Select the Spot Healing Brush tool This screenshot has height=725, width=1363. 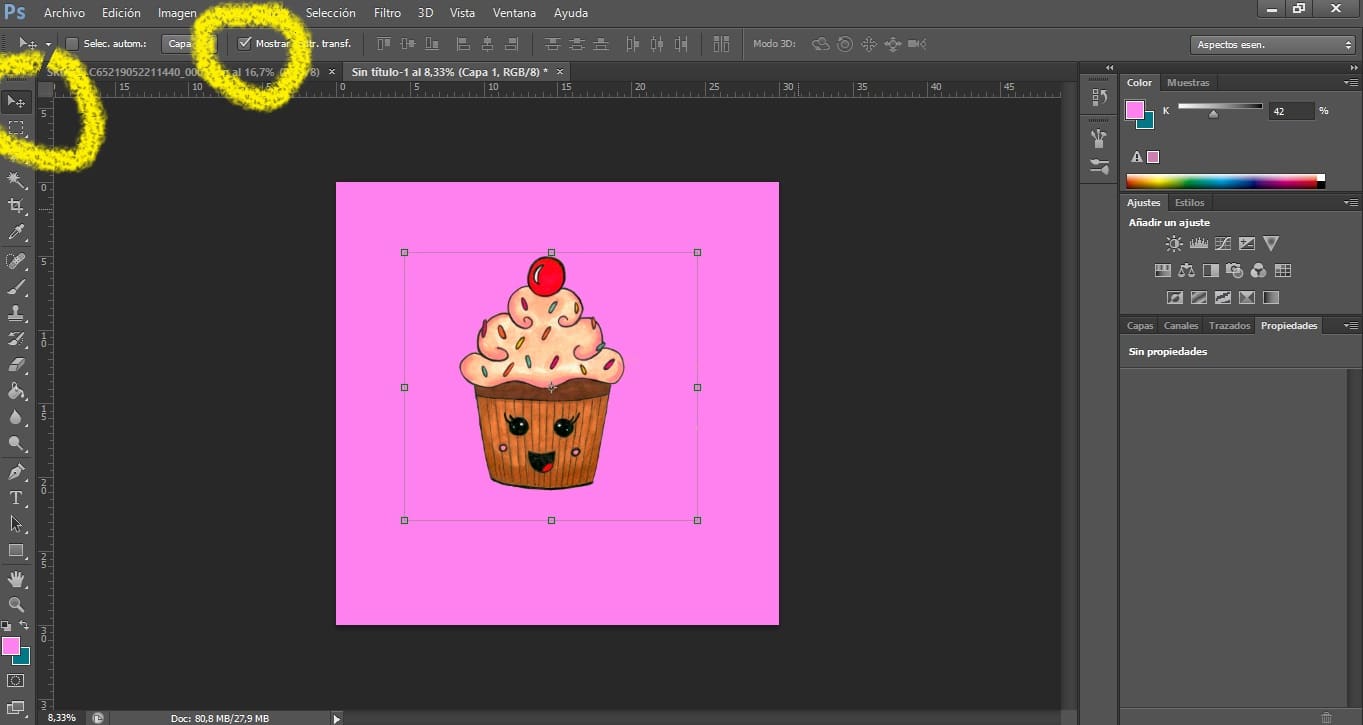tap(16, 261)
